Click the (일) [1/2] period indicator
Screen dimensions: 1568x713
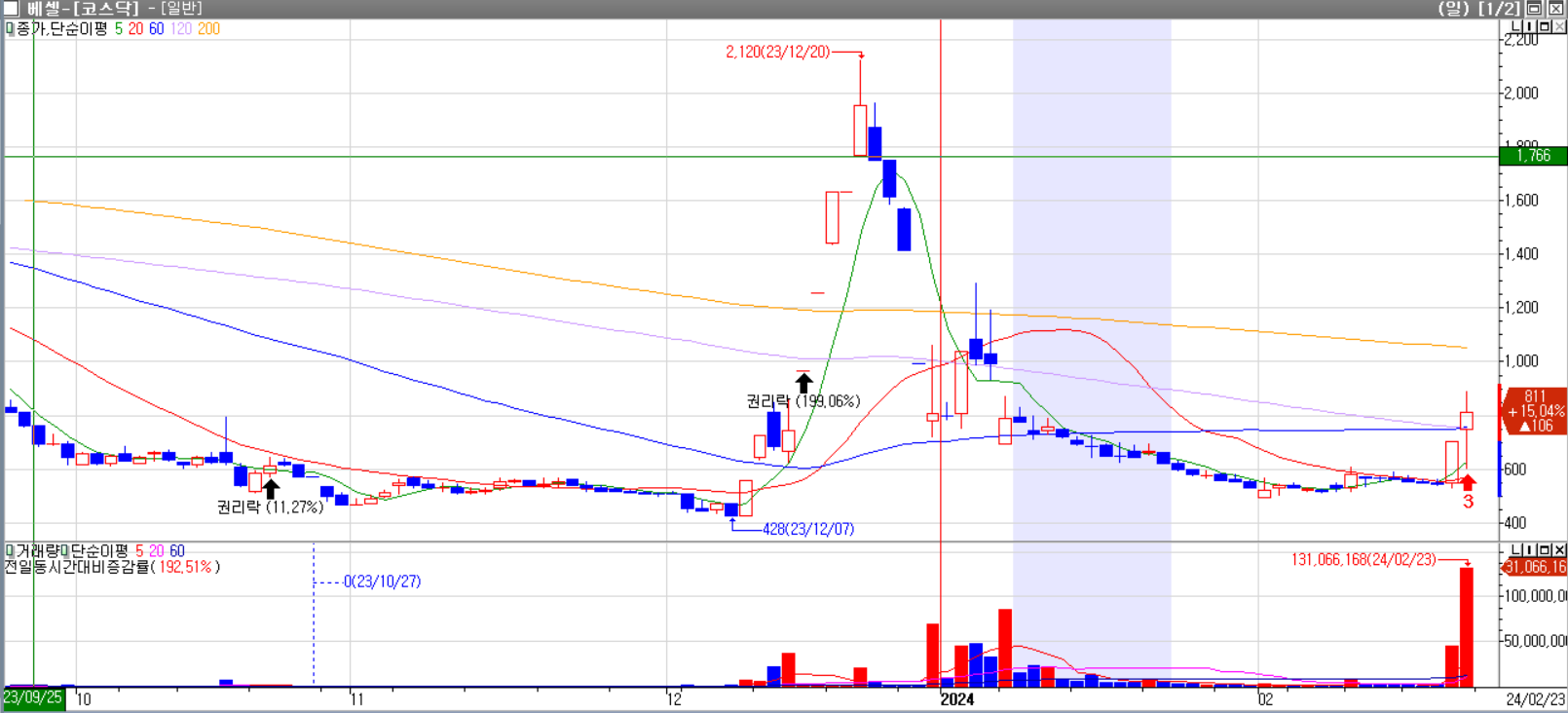(x=1479, y=9)
